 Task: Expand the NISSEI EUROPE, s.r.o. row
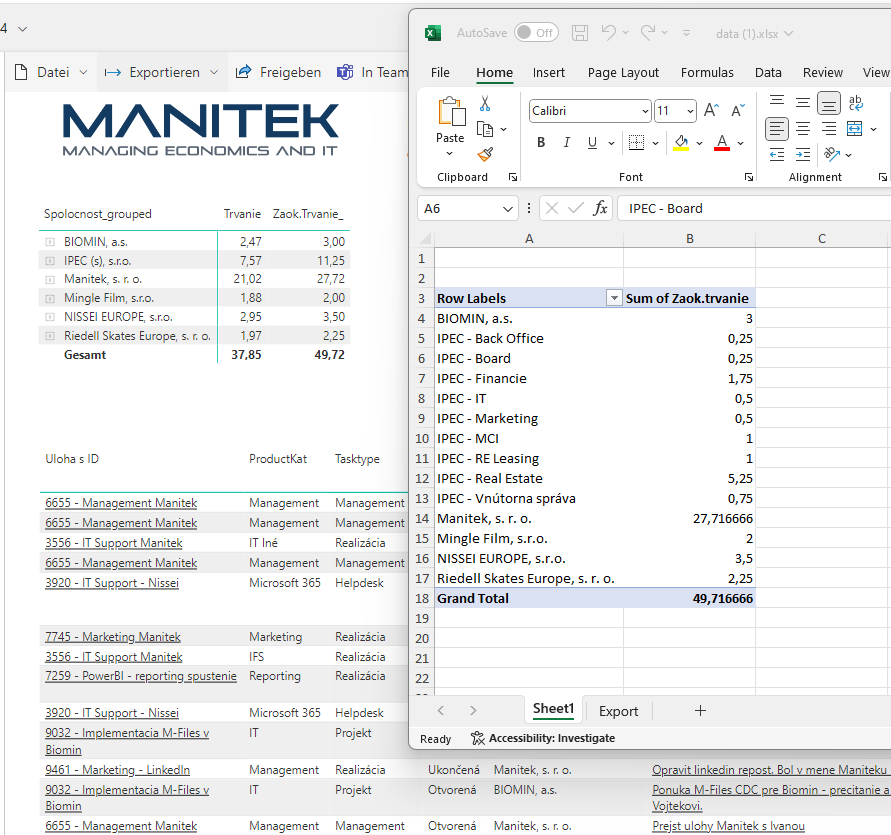50,317
